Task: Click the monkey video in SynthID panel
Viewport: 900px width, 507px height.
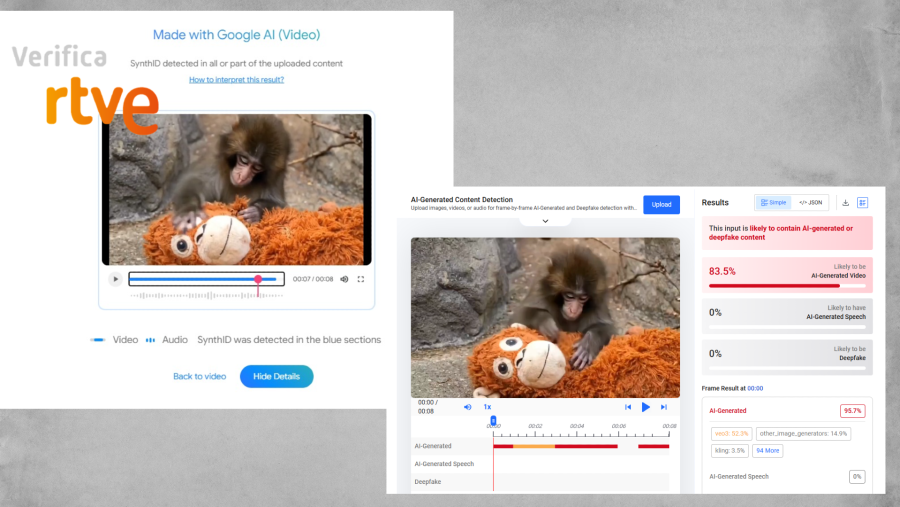Action: 236,189
